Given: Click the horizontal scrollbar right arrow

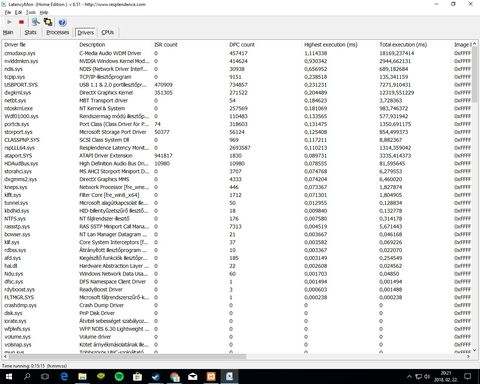Looking at the screenshot, I should (x=468, y=357).
